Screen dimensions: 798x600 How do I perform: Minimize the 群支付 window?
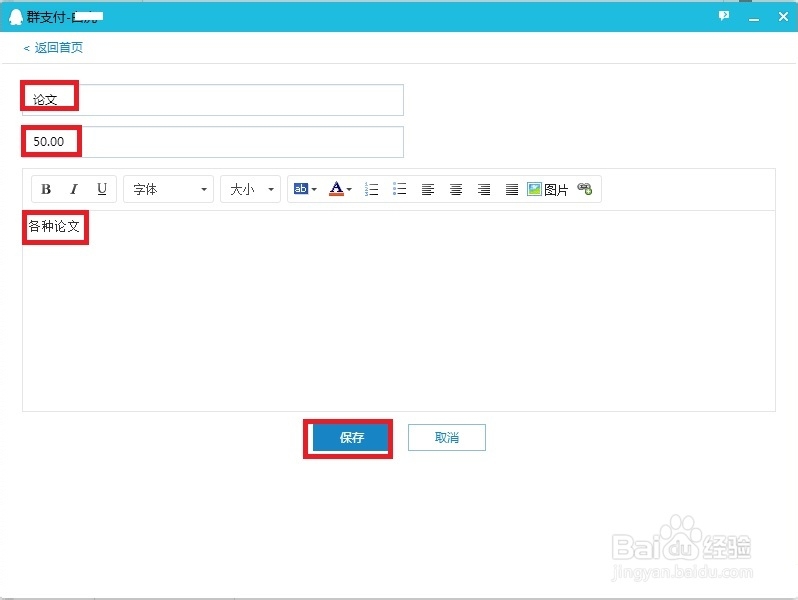(x=754, y=17)
